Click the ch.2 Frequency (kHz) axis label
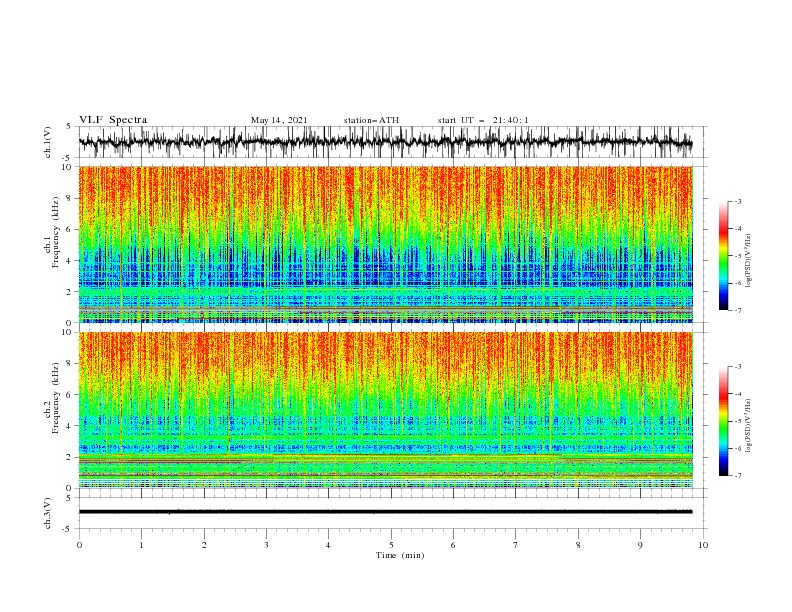Image resolution: width=792 pixels, height=612 pixels. tap(52, 398)
